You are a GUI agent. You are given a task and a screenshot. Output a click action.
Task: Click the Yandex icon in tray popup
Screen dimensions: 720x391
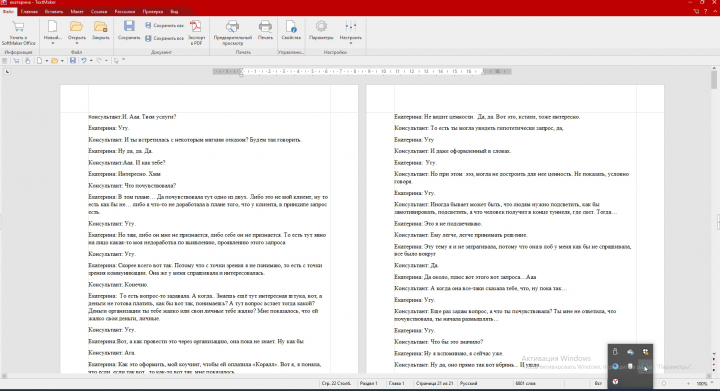click(615, 381)
